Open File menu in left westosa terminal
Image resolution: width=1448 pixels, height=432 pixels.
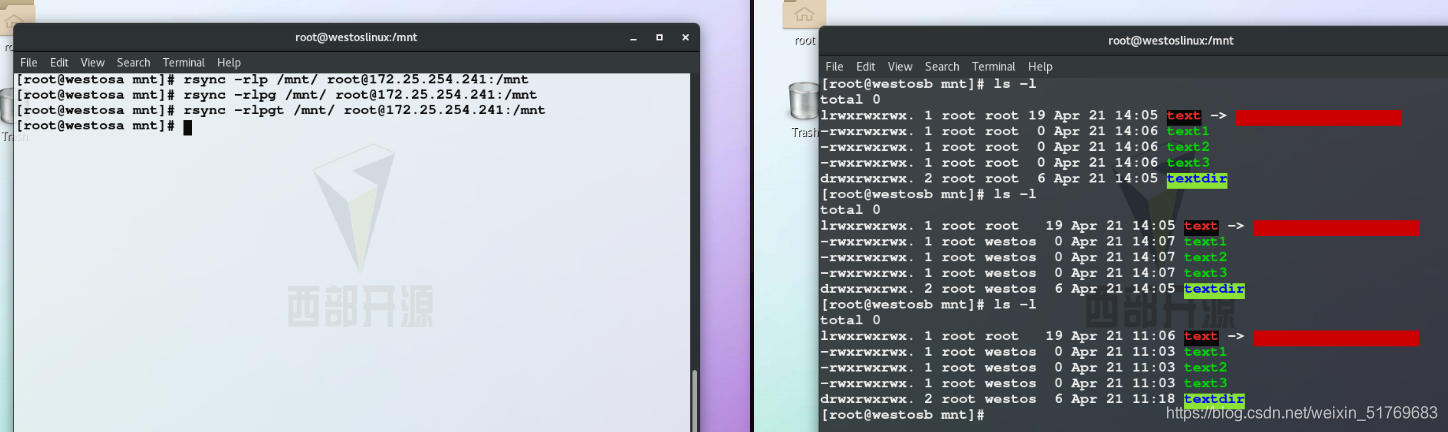29,62
